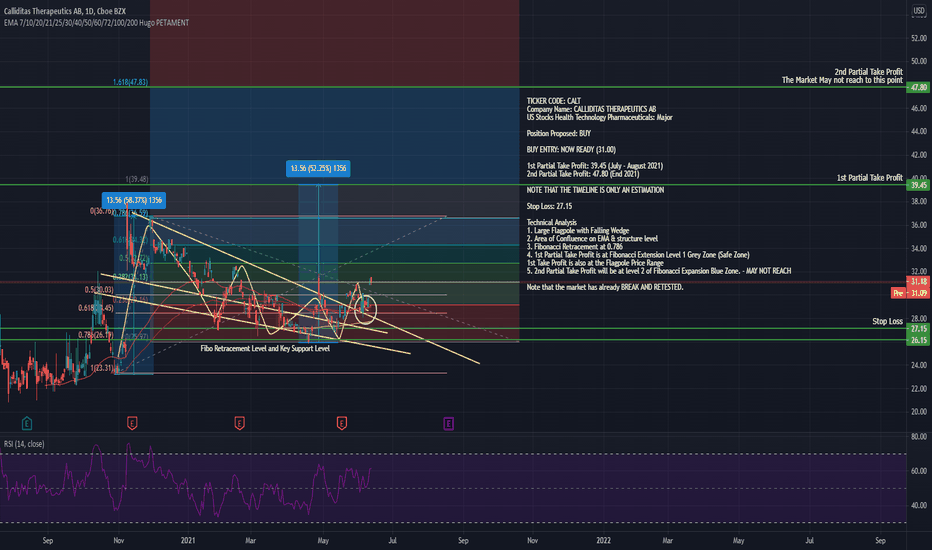Click the Pre 31.09 pre-market price label

click(x=910, y=293)
